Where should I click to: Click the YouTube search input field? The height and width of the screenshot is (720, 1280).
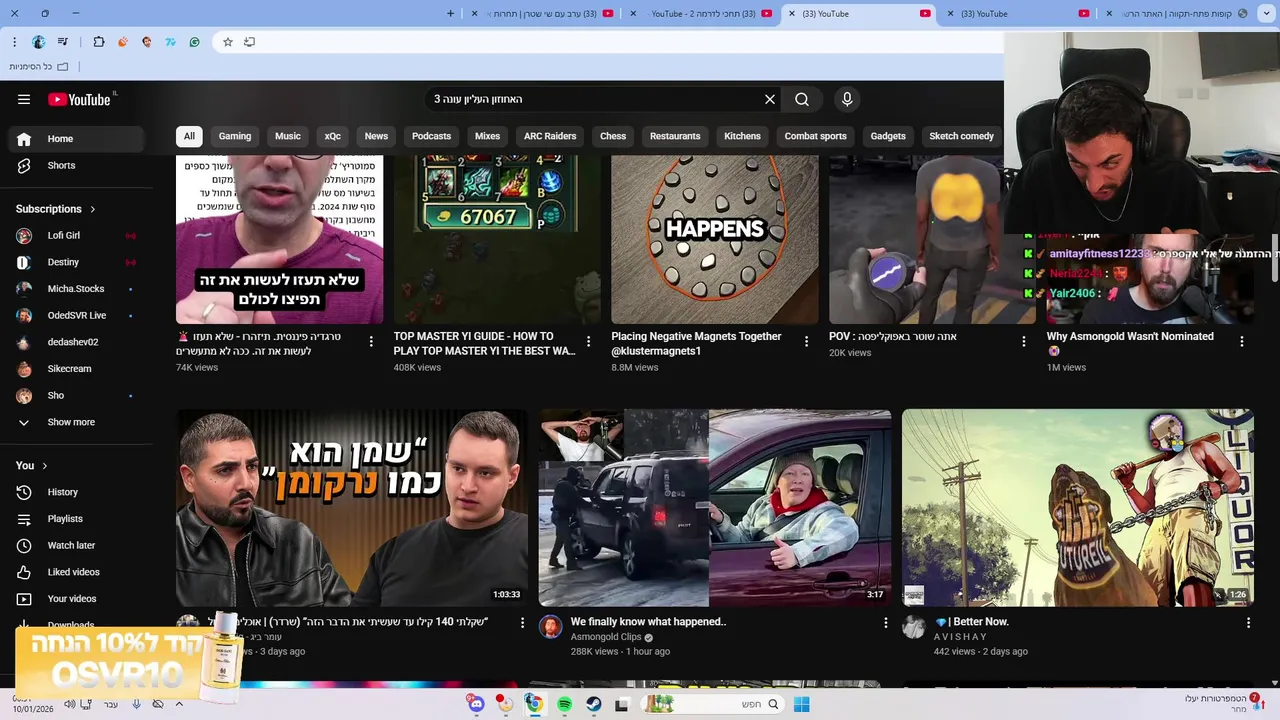[592, 99]
